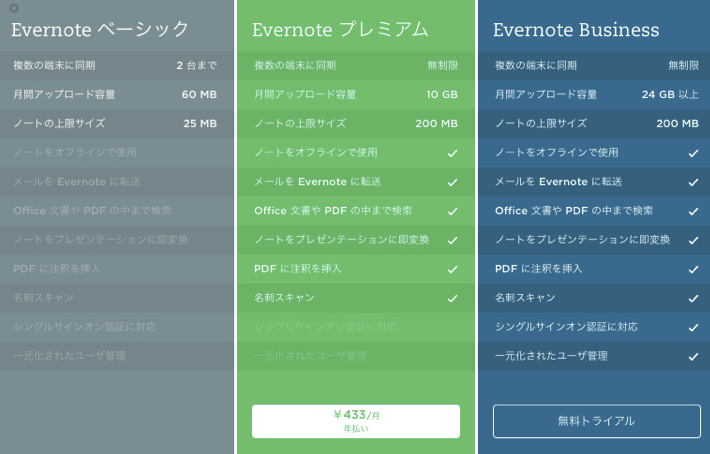Click Premium's 無制限 sync value
Screen dimensions: 710x454
click(x=443, y=66)
